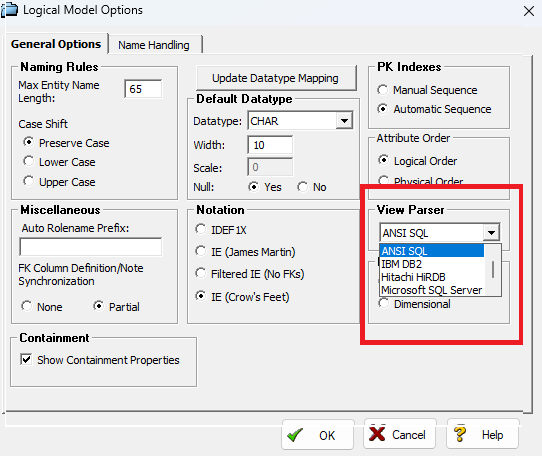
Task: Choose Microsoft SQL Server in parser list
Action: (432, 290)
